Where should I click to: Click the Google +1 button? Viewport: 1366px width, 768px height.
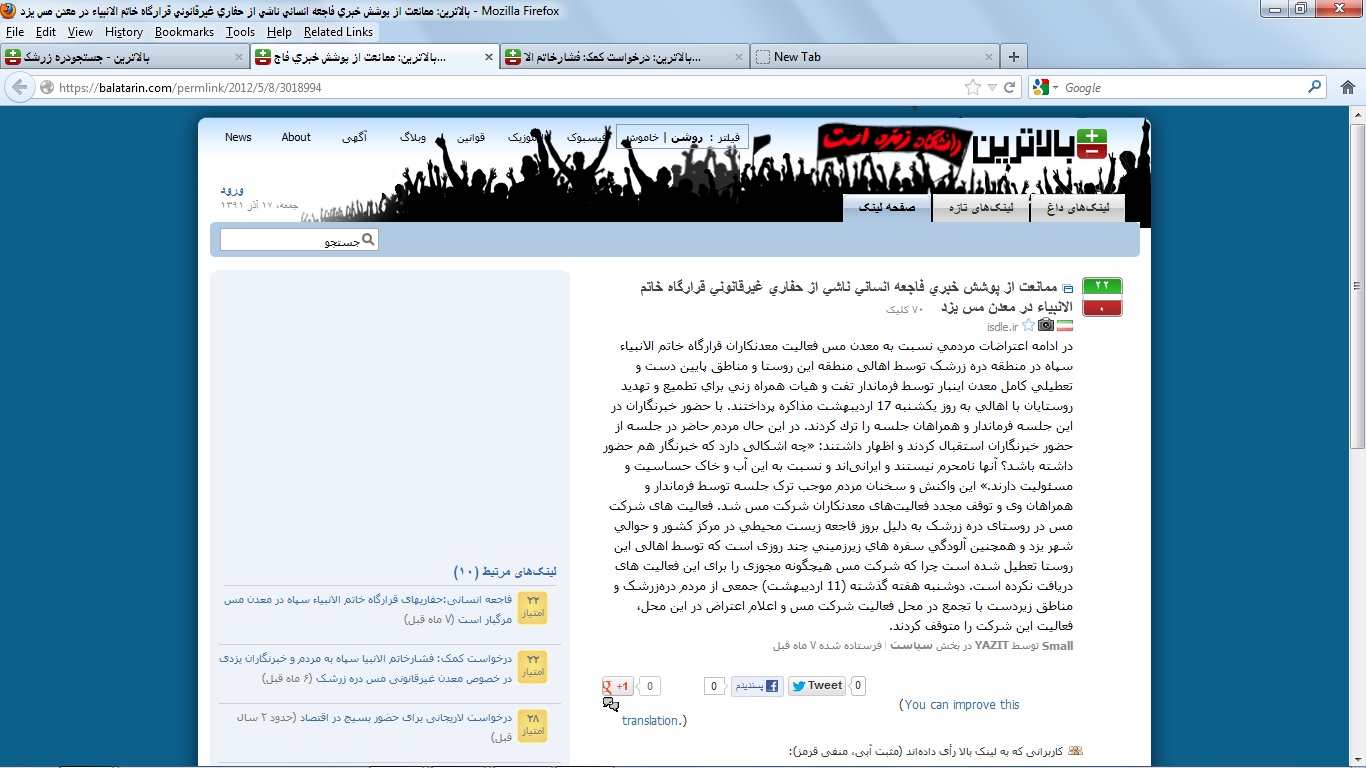point(618,685)
